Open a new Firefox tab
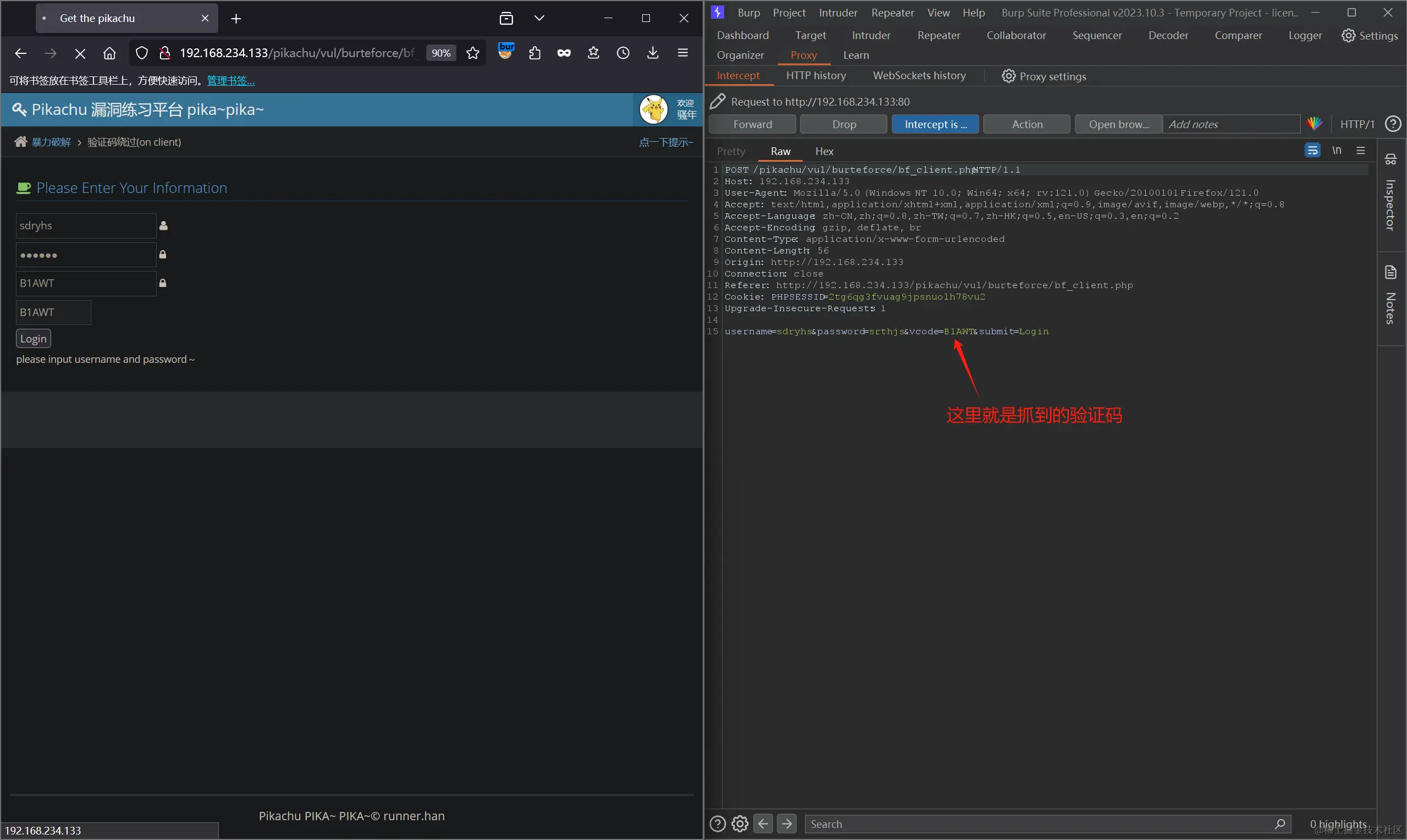The height and width of the screenshot is (840, 1407). coord(236,19)
